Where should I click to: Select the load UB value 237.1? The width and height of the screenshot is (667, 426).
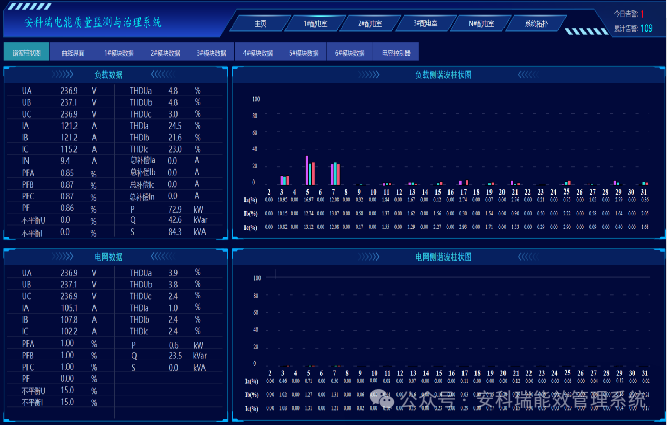tap(69, 103)
